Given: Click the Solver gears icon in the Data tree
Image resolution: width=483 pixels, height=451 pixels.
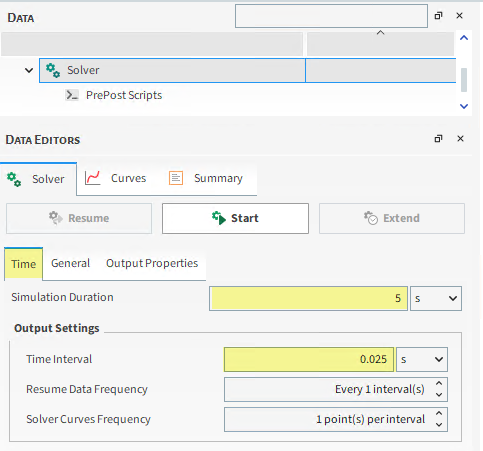Looking at the screenshot, I should [53, 70].
